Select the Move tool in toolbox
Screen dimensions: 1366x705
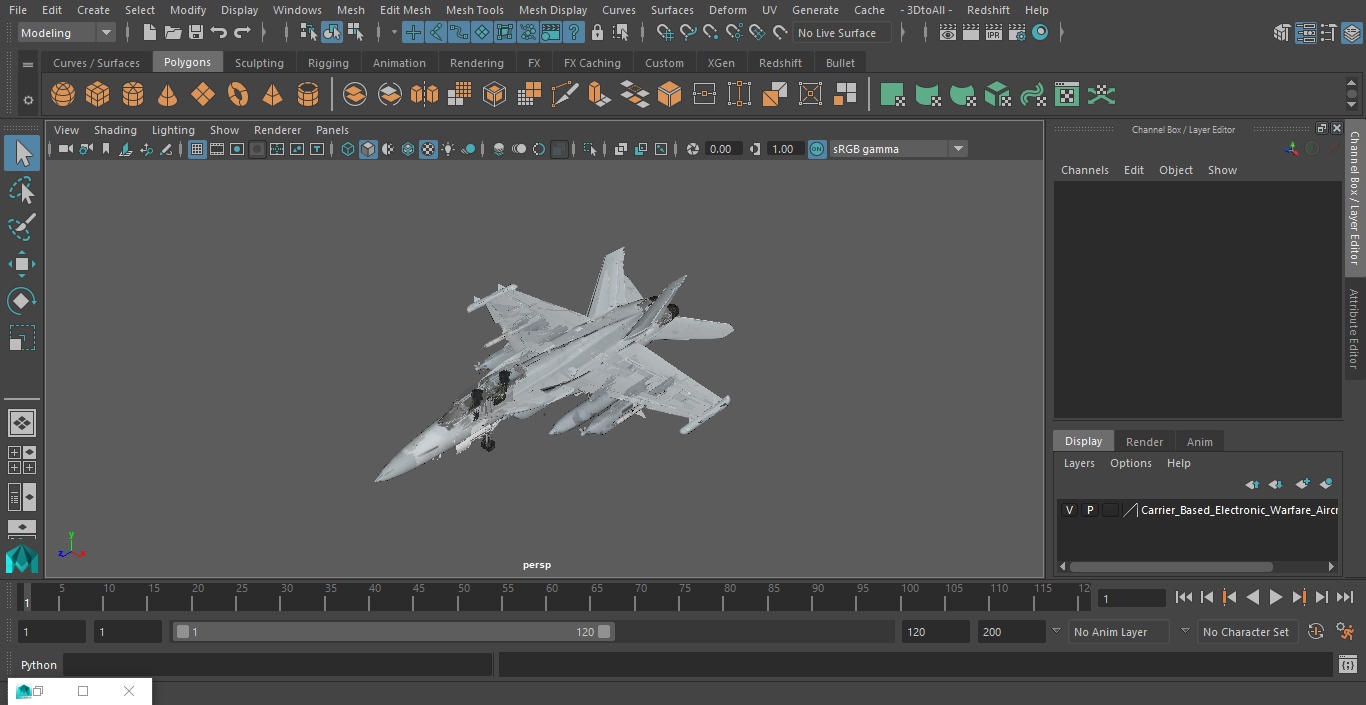[22, 264]
